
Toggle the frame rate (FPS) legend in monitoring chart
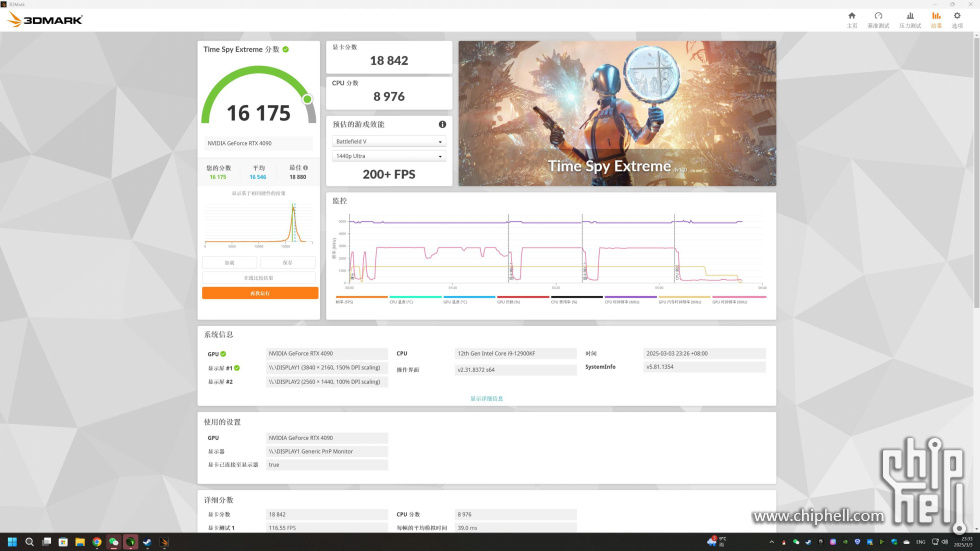click(361, 299)
